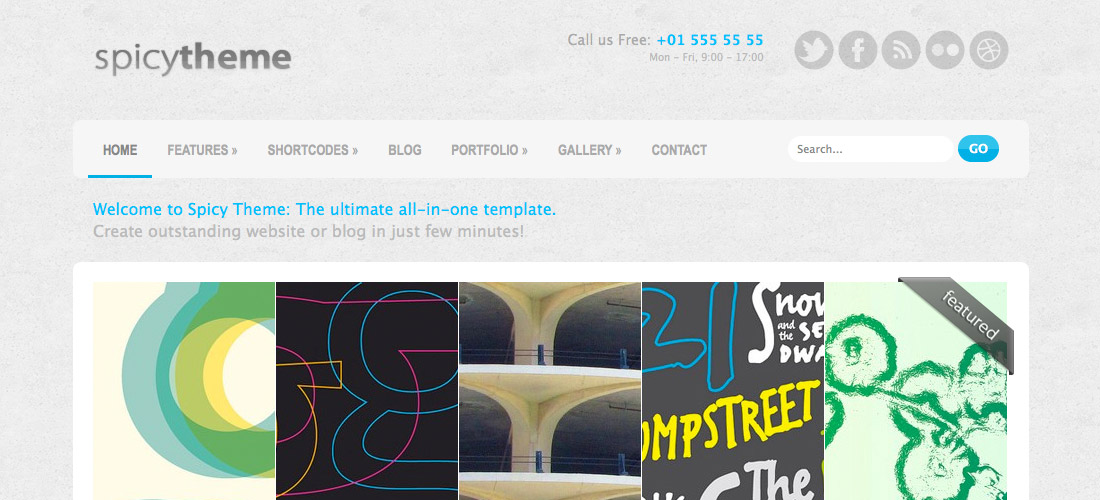Open the Dribbble social icon
This screenshot has width=1100, height=500.
[988, 50]
